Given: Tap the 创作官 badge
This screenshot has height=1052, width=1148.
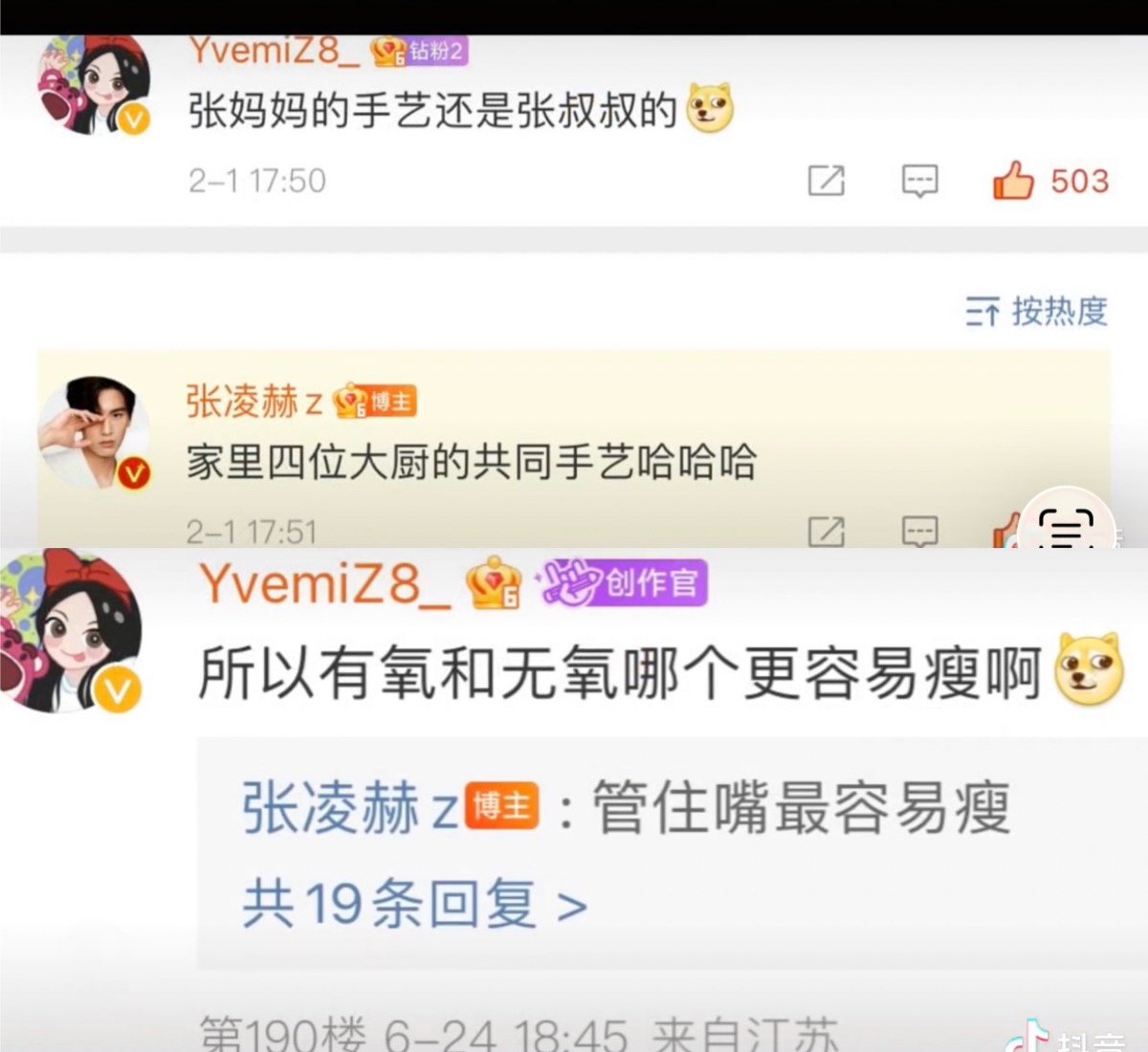Looking at the screenshot, I should click(x=622, y=582).
